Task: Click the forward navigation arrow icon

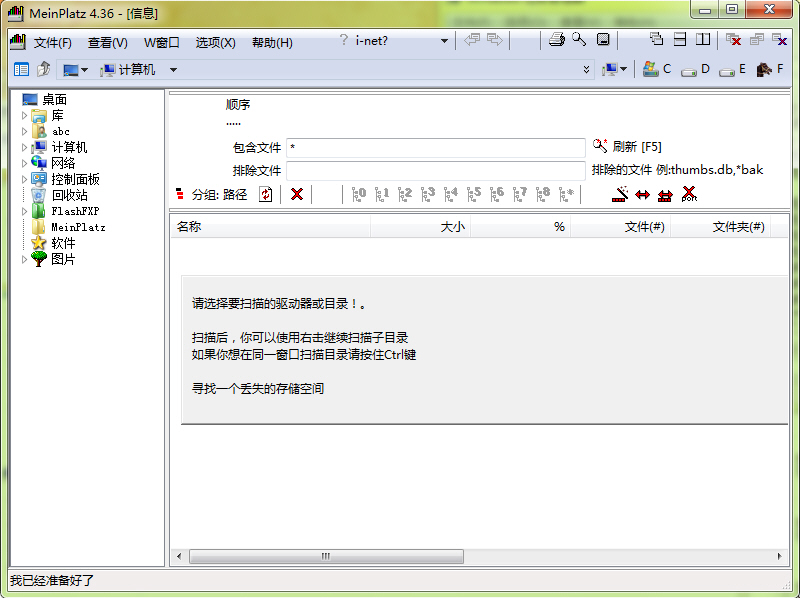Action: pos(495,39)
